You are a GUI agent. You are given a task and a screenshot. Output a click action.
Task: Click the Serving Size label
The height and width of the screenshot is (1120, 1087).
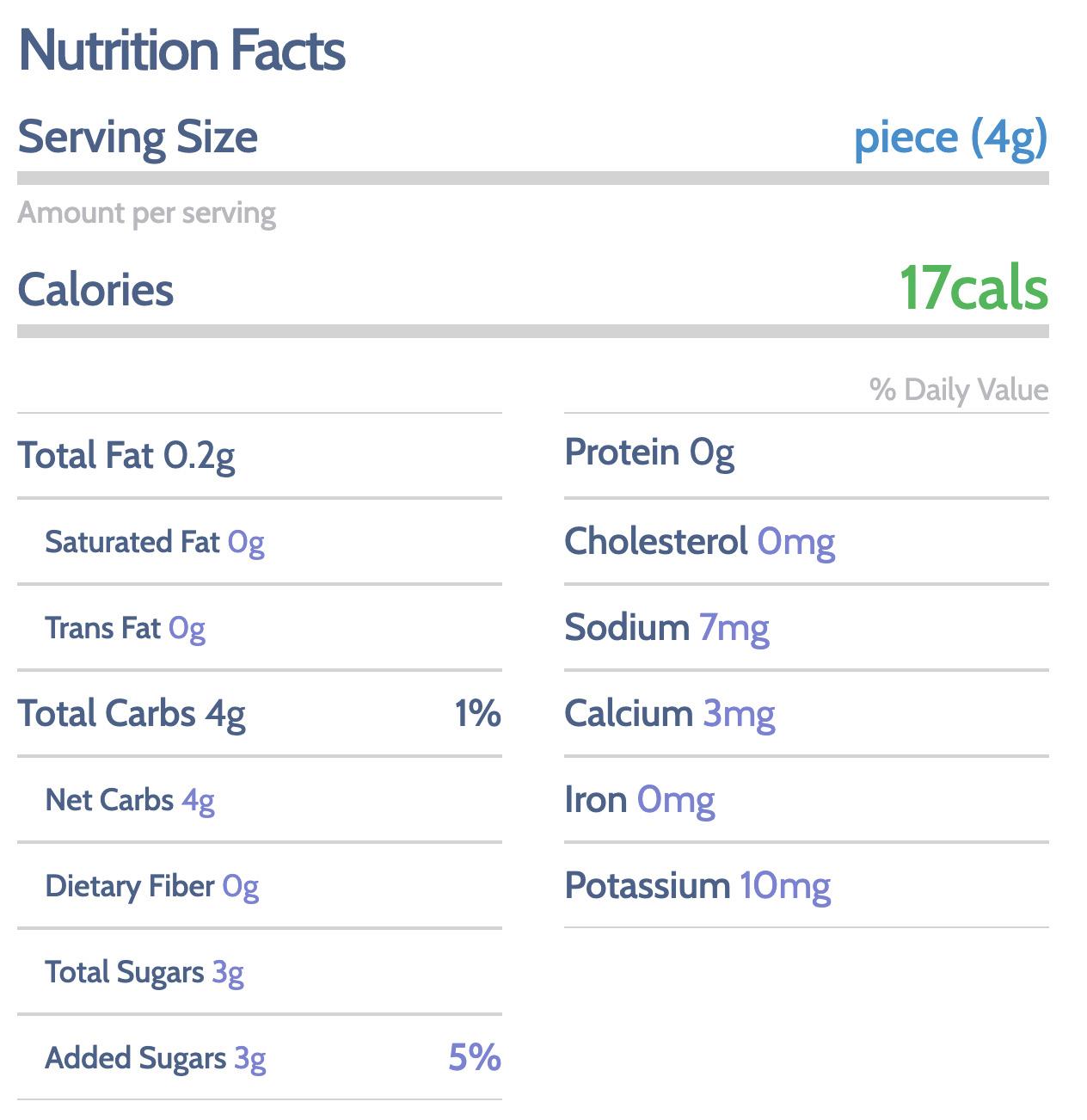[138, 138]
